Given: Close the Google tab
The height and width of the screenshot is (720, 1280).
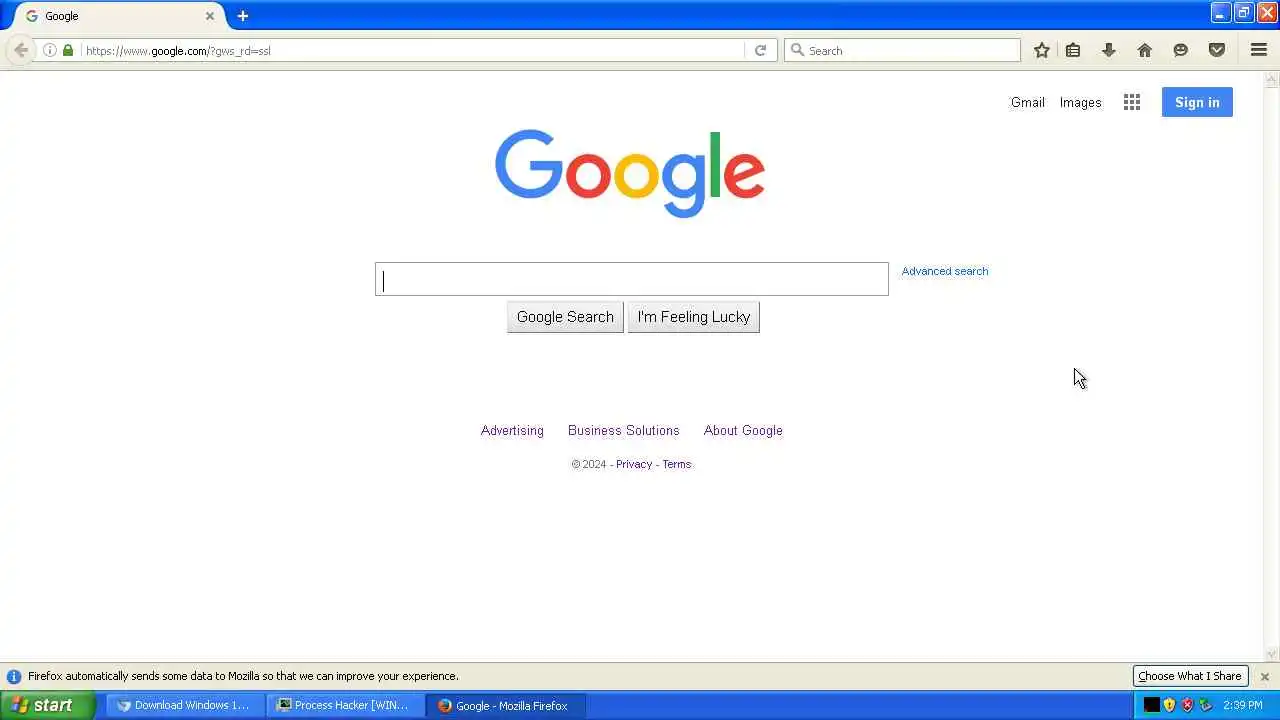Looking at the screenshot, I should pyautogui.click(x=210, y=16).
